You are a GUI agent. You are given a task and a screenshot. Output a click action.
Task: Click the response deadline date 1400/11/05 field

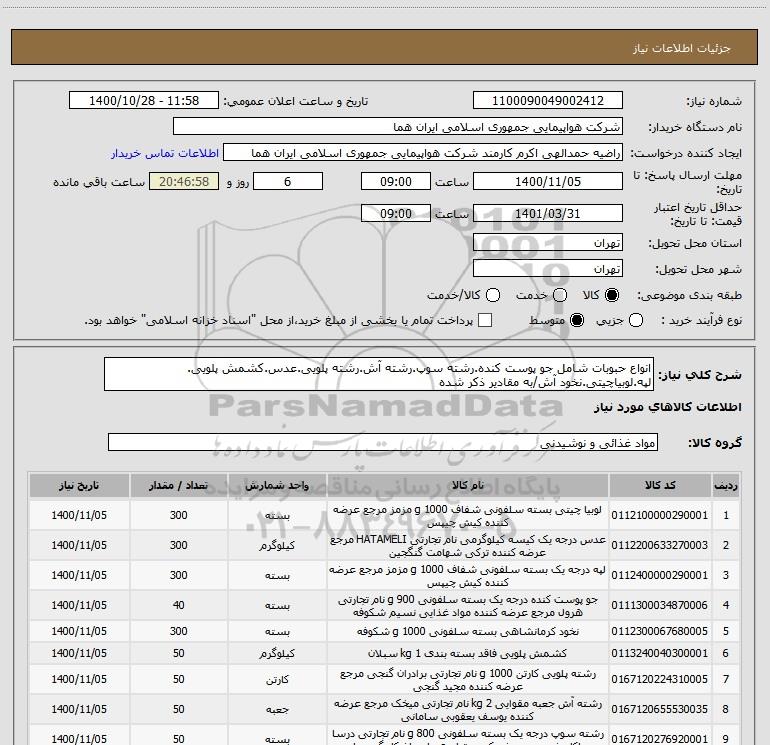point(547,181)
